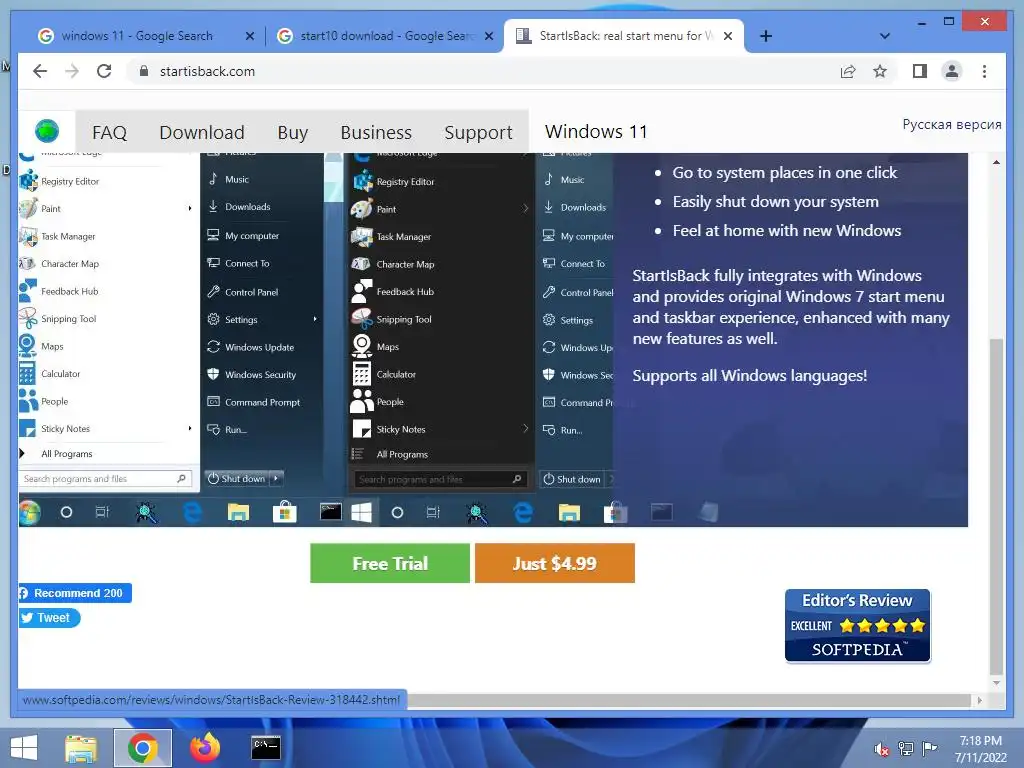The image size is (1024, 768).
Task: Open Command Prompt from the taskbar
Action: tap(266, 748)
